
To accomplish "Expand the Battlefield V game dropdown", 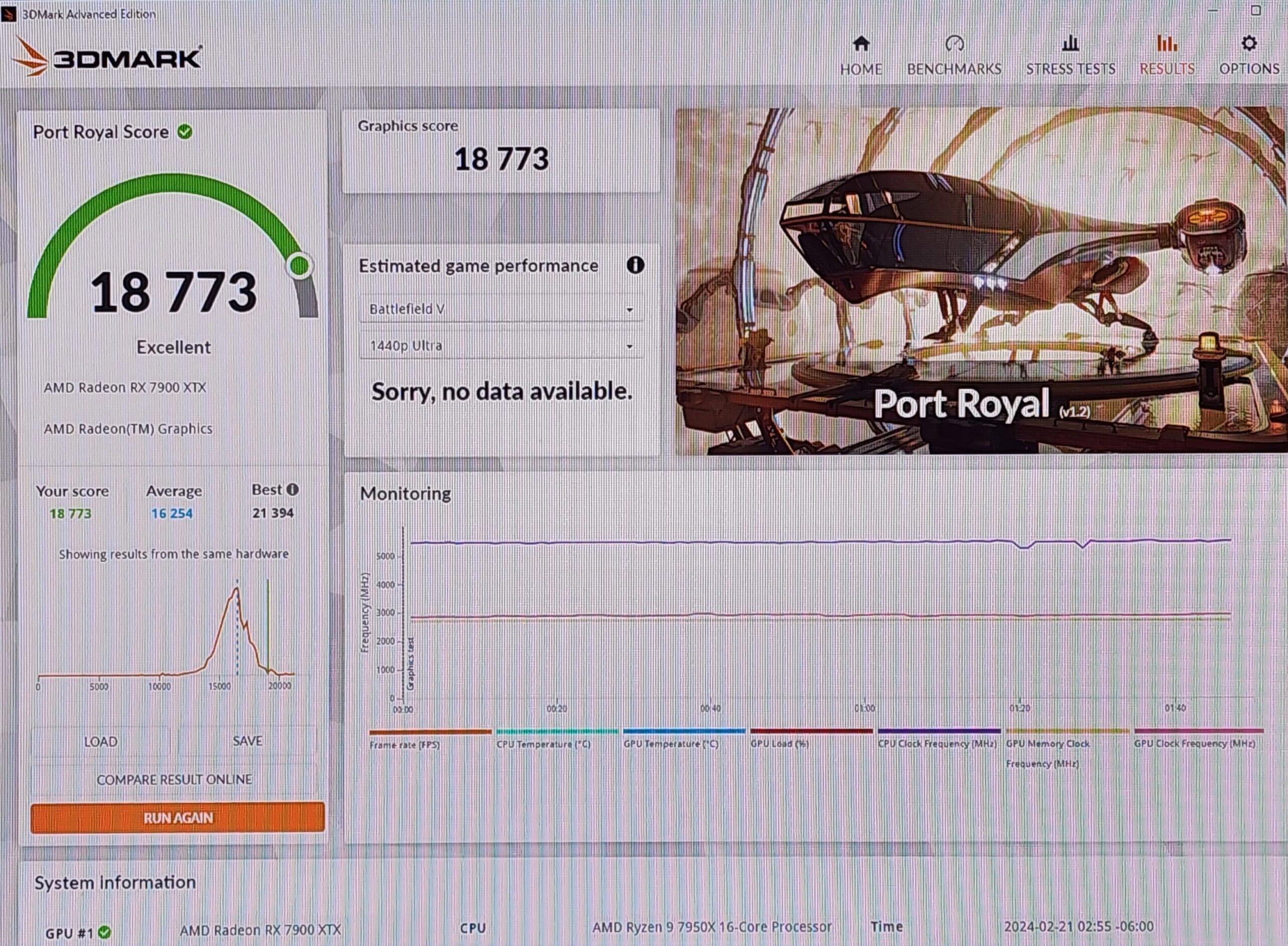I will click(x=501, y=309).
